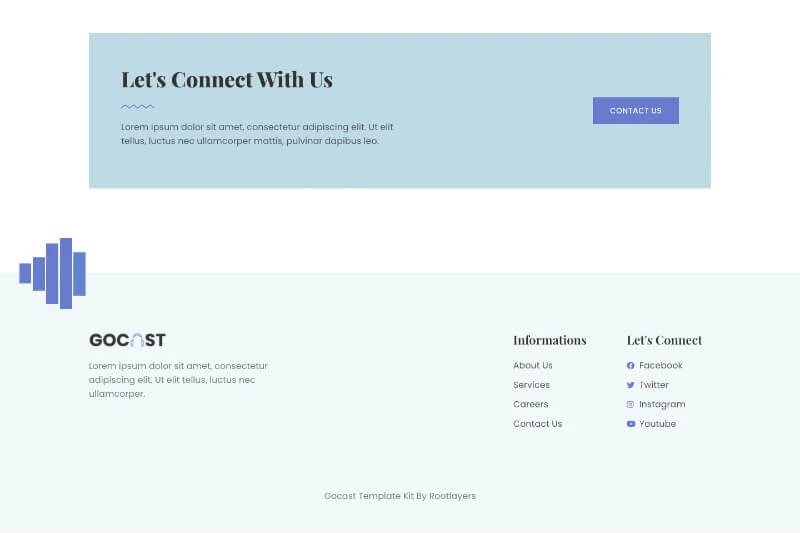
Task: Click the Let's Connect column heading
Action: click(664, 340)
